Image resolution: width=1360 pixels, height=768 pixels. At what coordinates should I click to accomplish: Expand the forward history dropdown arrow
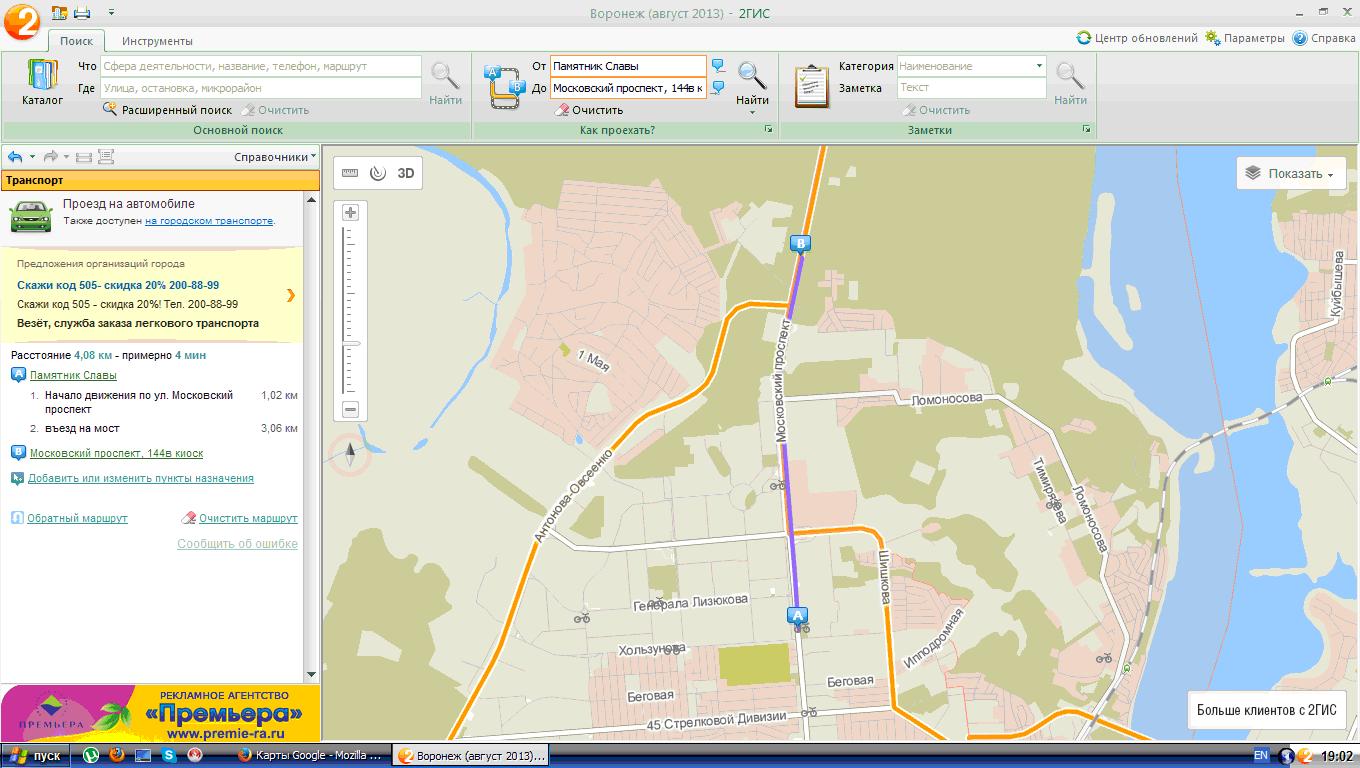[66, 157]
